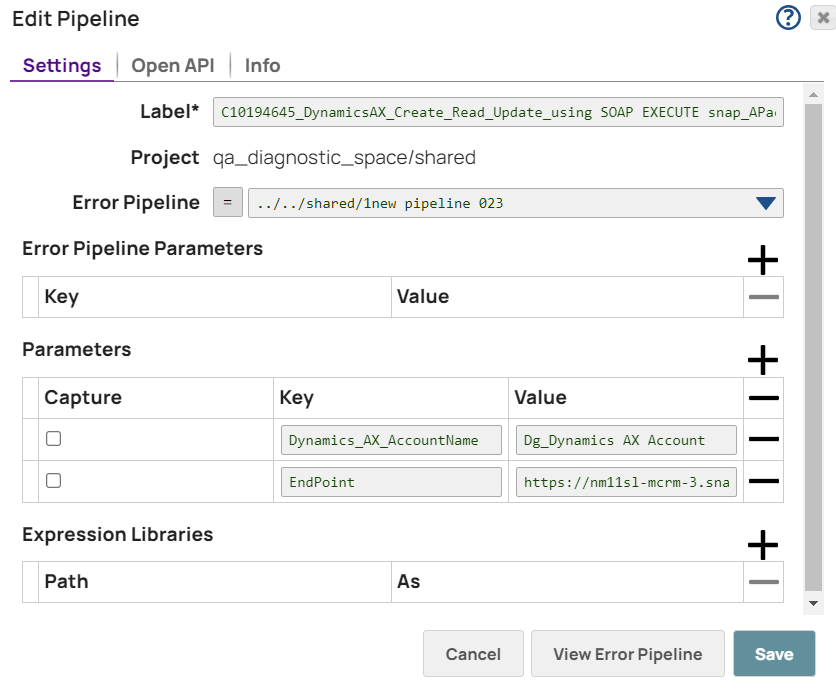836x692 pixels.
Task: Open the View Error Pipeline screen
Action: point(628,653)
